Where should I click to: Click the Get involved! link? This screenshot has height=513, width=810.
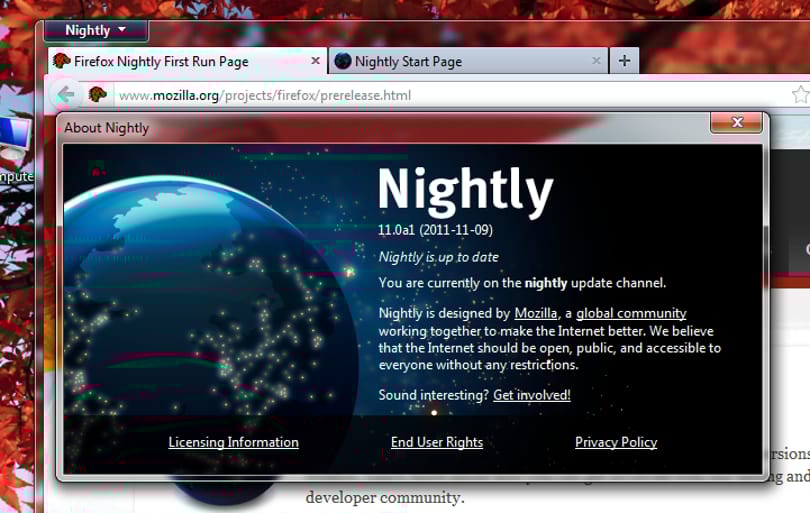point(532,395)
